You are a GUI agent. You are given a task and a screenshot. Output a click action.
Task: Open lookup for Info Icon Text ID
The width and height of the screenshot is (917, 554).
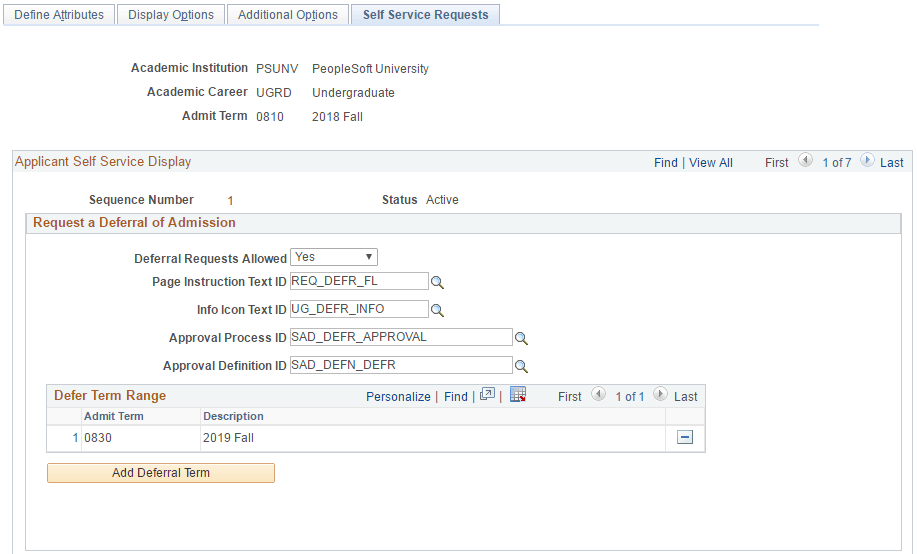coord(437,311)
